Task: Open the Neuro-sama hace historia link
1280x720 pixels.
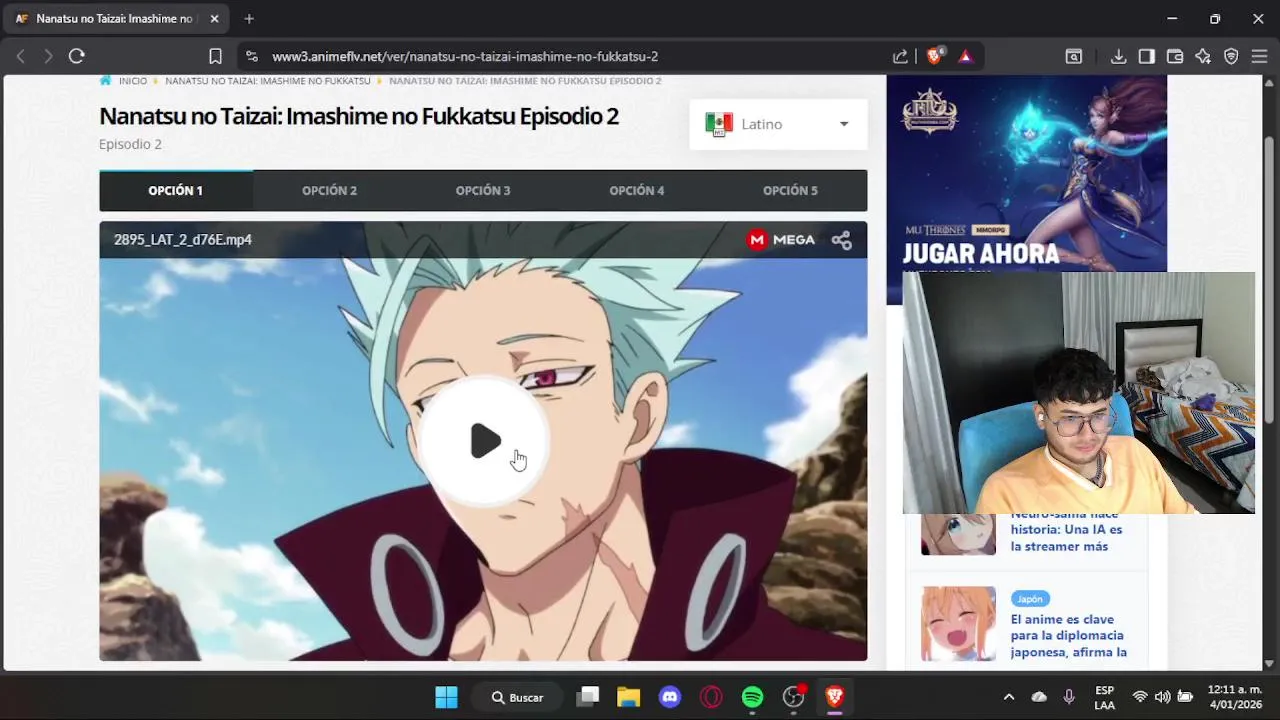Action: (x=1066, y=531)
